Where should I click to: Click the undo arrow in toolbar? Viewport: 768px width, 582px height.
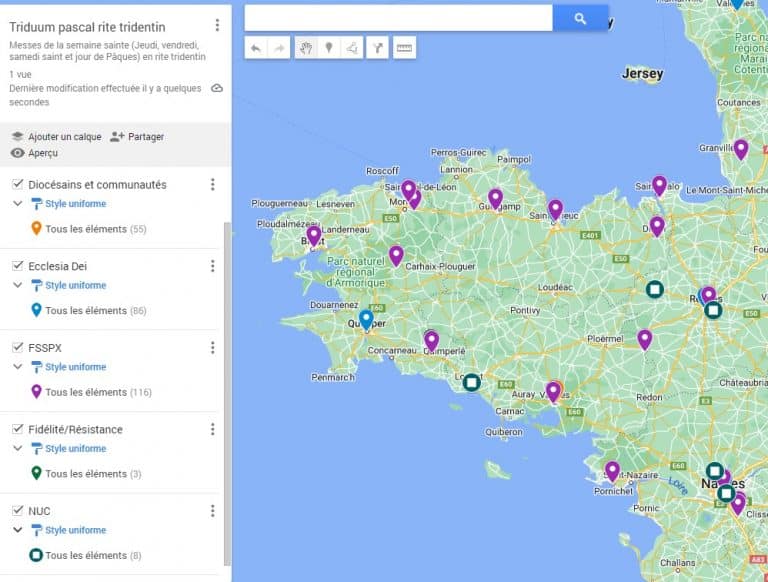coord(256,48)
